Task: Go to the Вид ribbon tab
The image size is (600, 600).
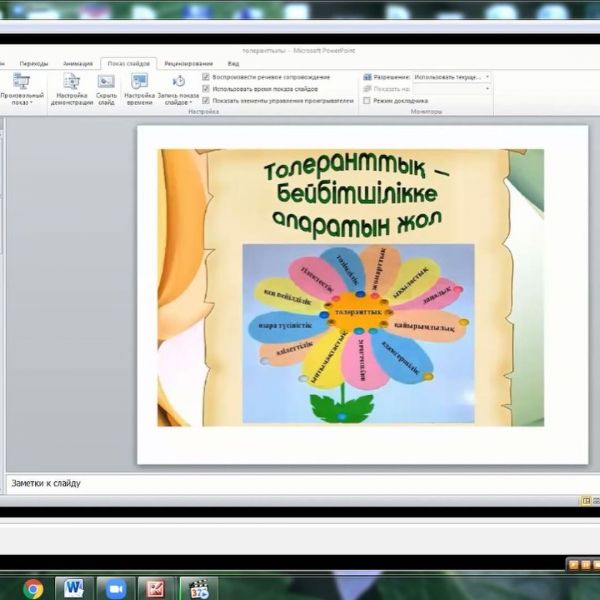Action: click(x=233, y=63)
